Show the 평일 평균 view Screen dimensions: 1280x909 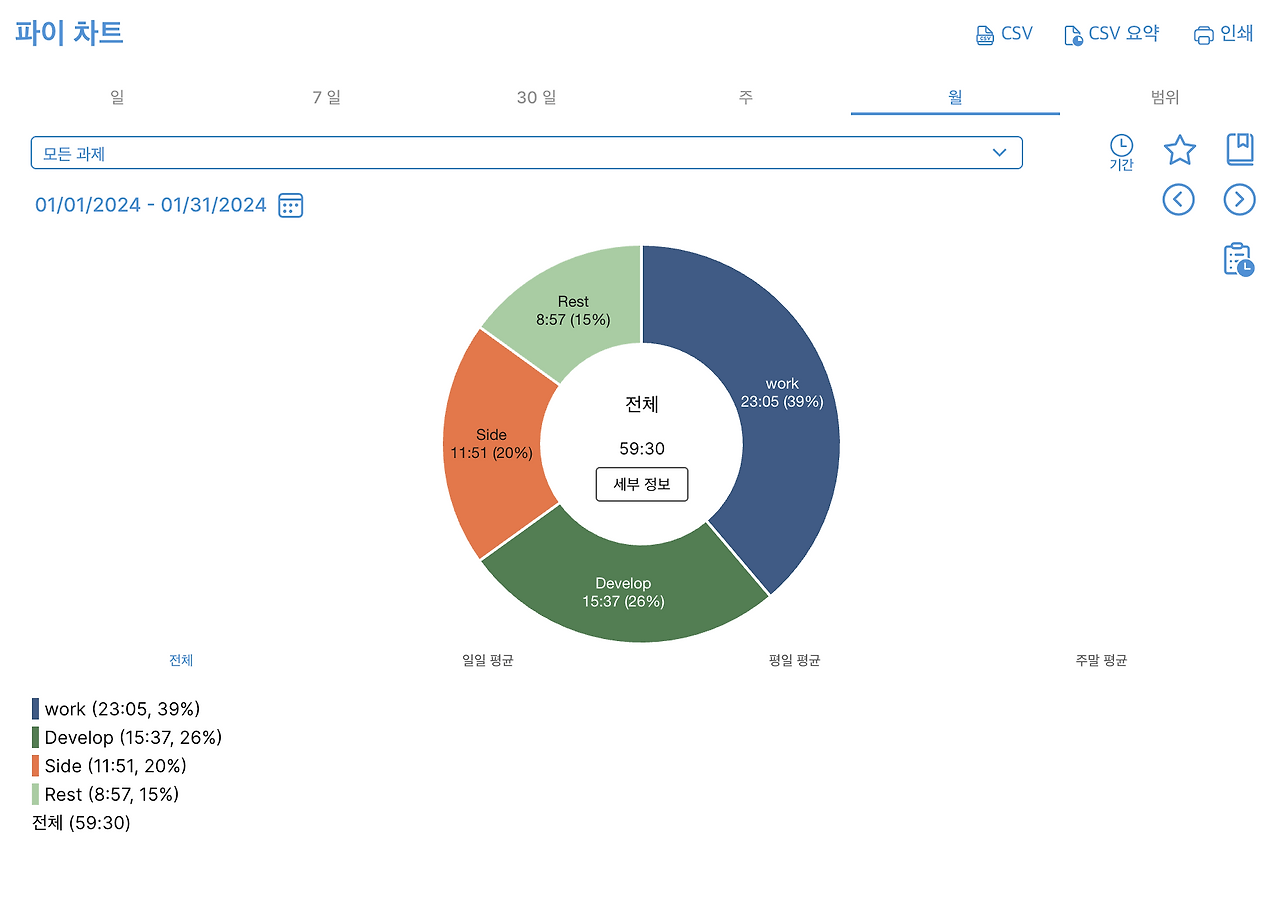[795, 660]
